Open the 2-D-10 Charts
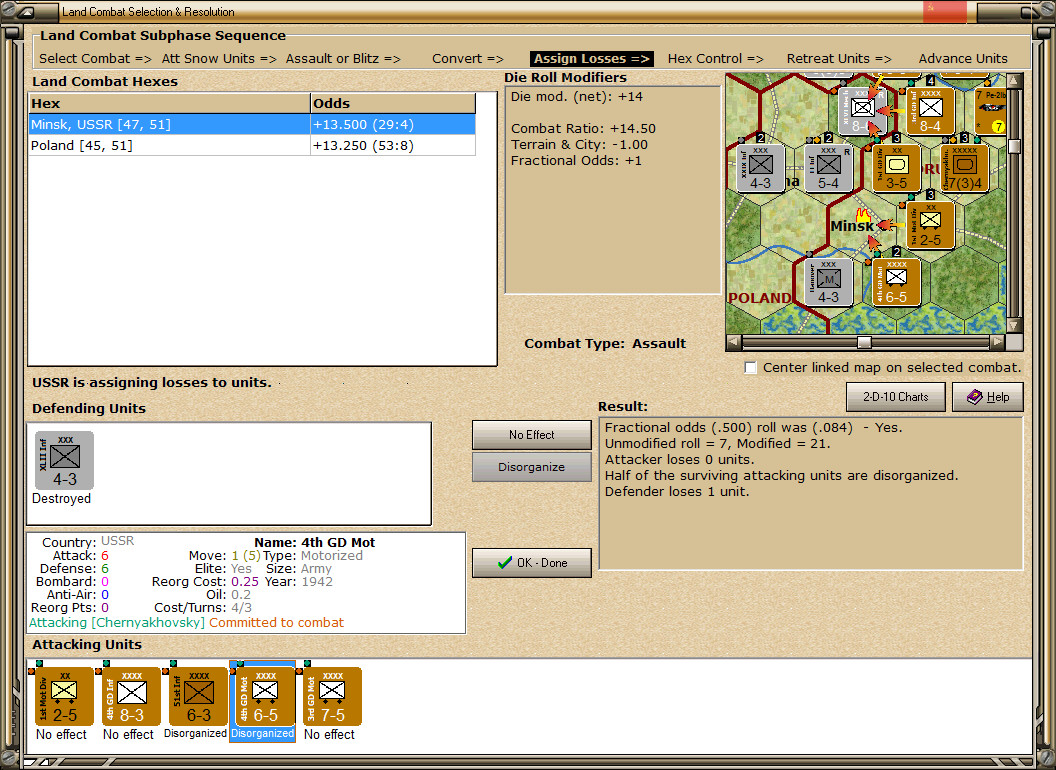 tap(895, 397)
